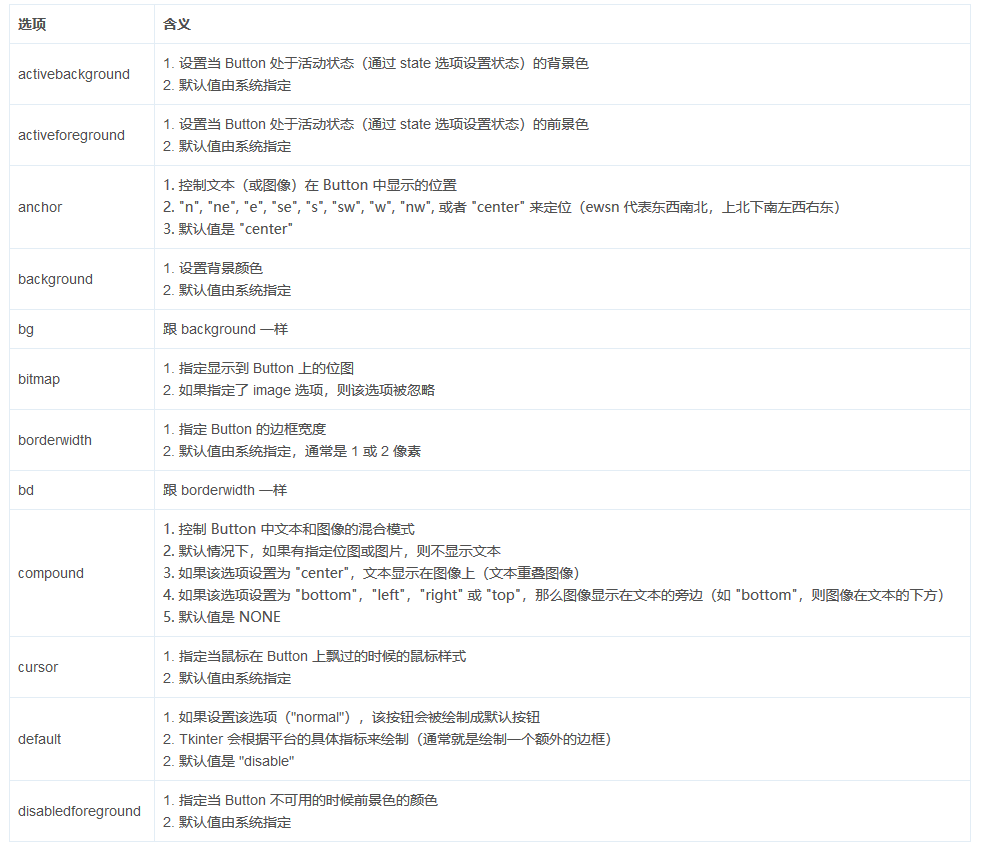Click the 选项 column header
Screen dimensions: 984x842
[x=31, y=22]
